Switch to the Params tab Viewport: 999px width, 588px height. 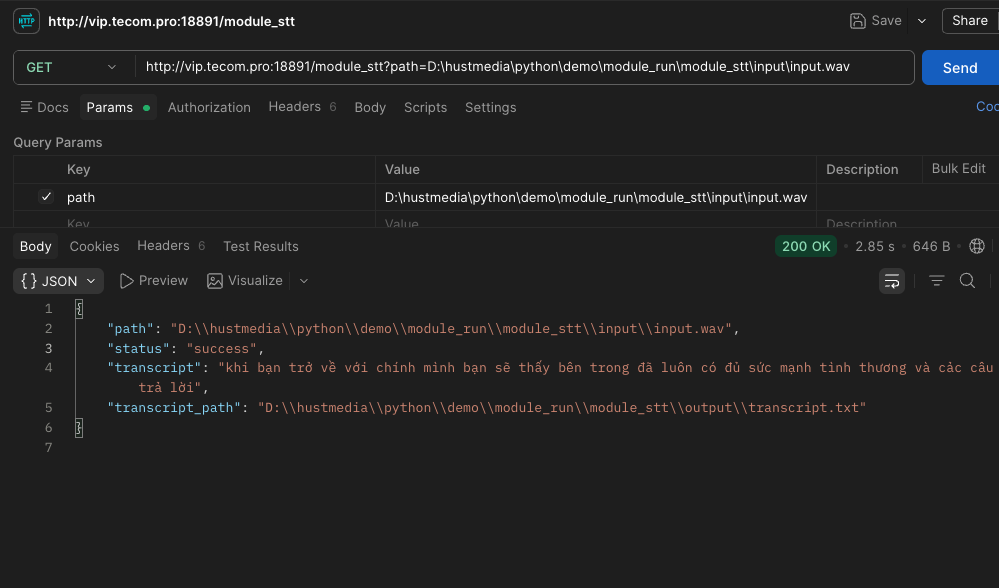pyautogui.click(x=118, y=107)
